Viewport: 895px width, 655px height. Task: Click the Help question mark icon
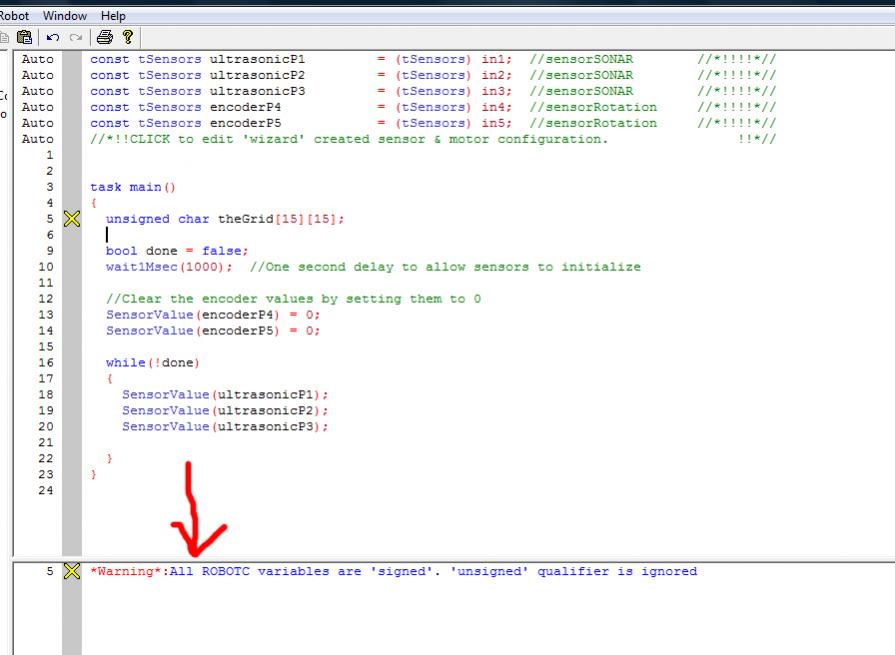point(128,38)
